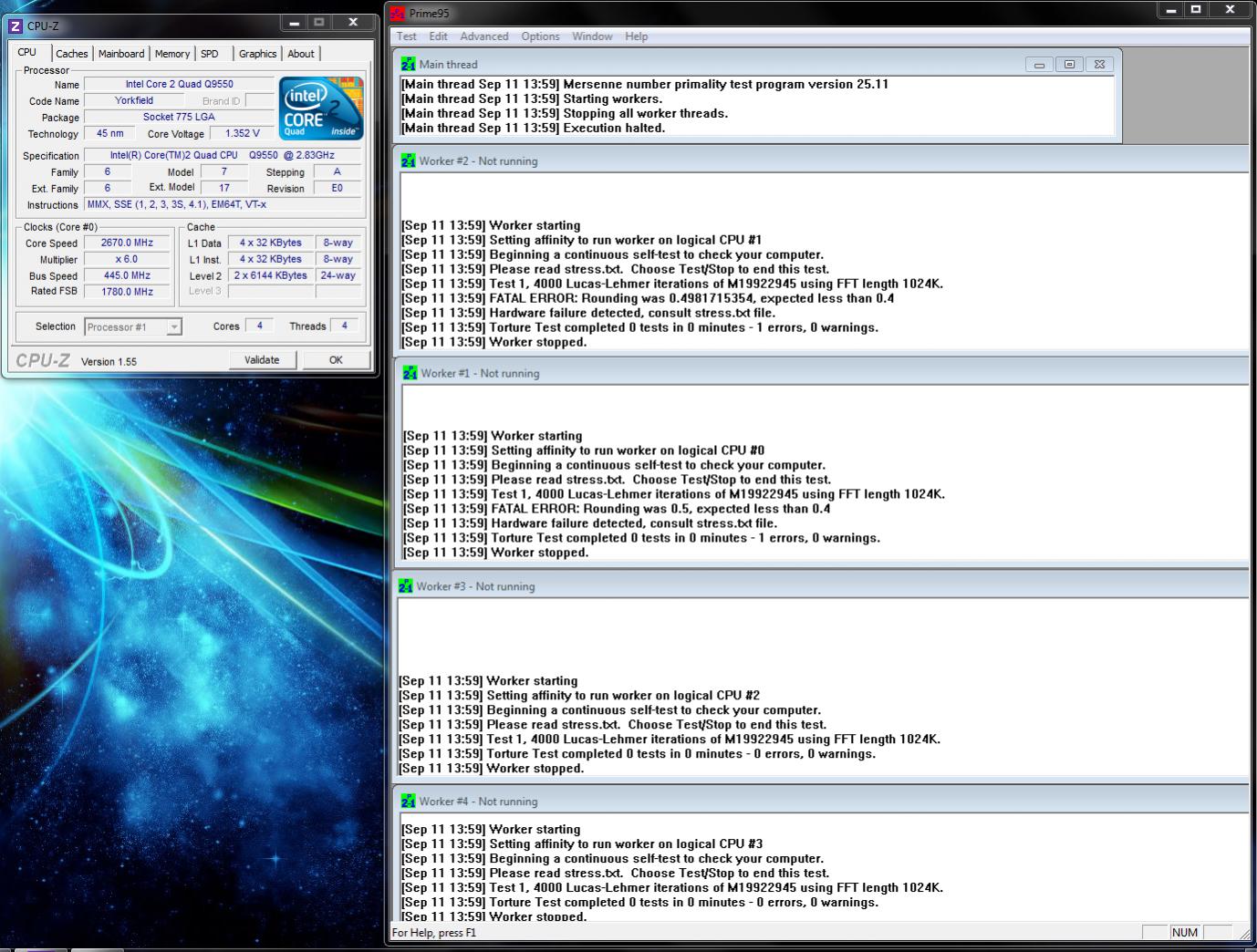Click the Technology value 45 nm
This screenshot has width=1257, height=952.
109,133
